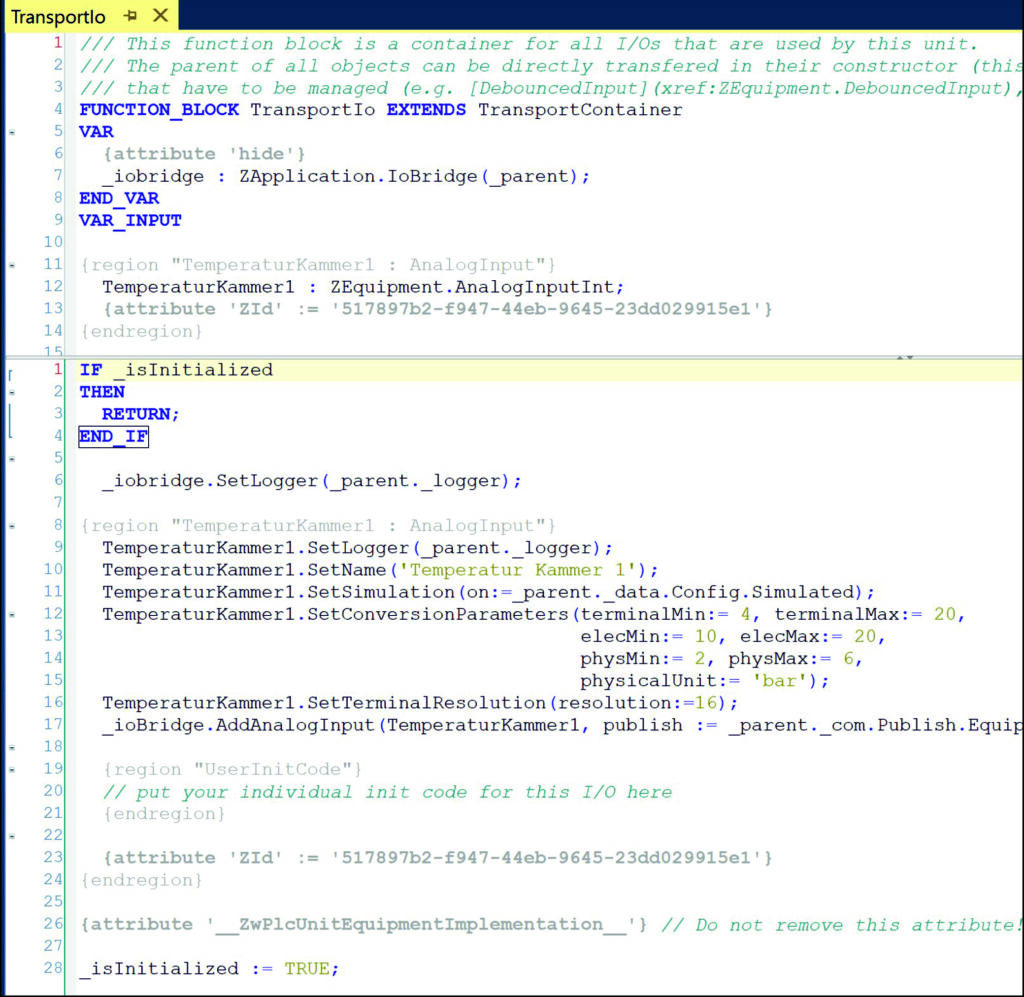Click _iobridge.SetLogger call on line 6
The width and height of the screenshot is (1024, 997).
pos(312,481)
